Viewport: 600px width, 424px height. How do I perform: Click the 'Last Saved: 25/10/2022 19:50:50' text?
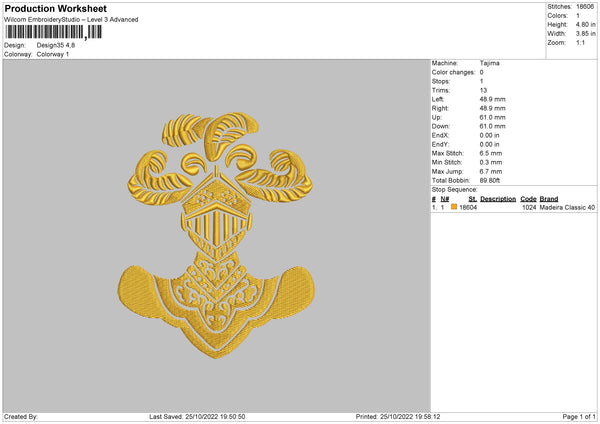(197, 417)
